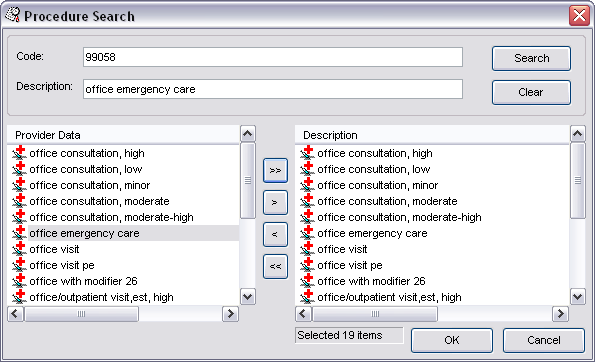The width and height of the screenshot is (595, 362).
Task: Dismiss dialog with the Cancel button
Action: click(x=544, y=340)
